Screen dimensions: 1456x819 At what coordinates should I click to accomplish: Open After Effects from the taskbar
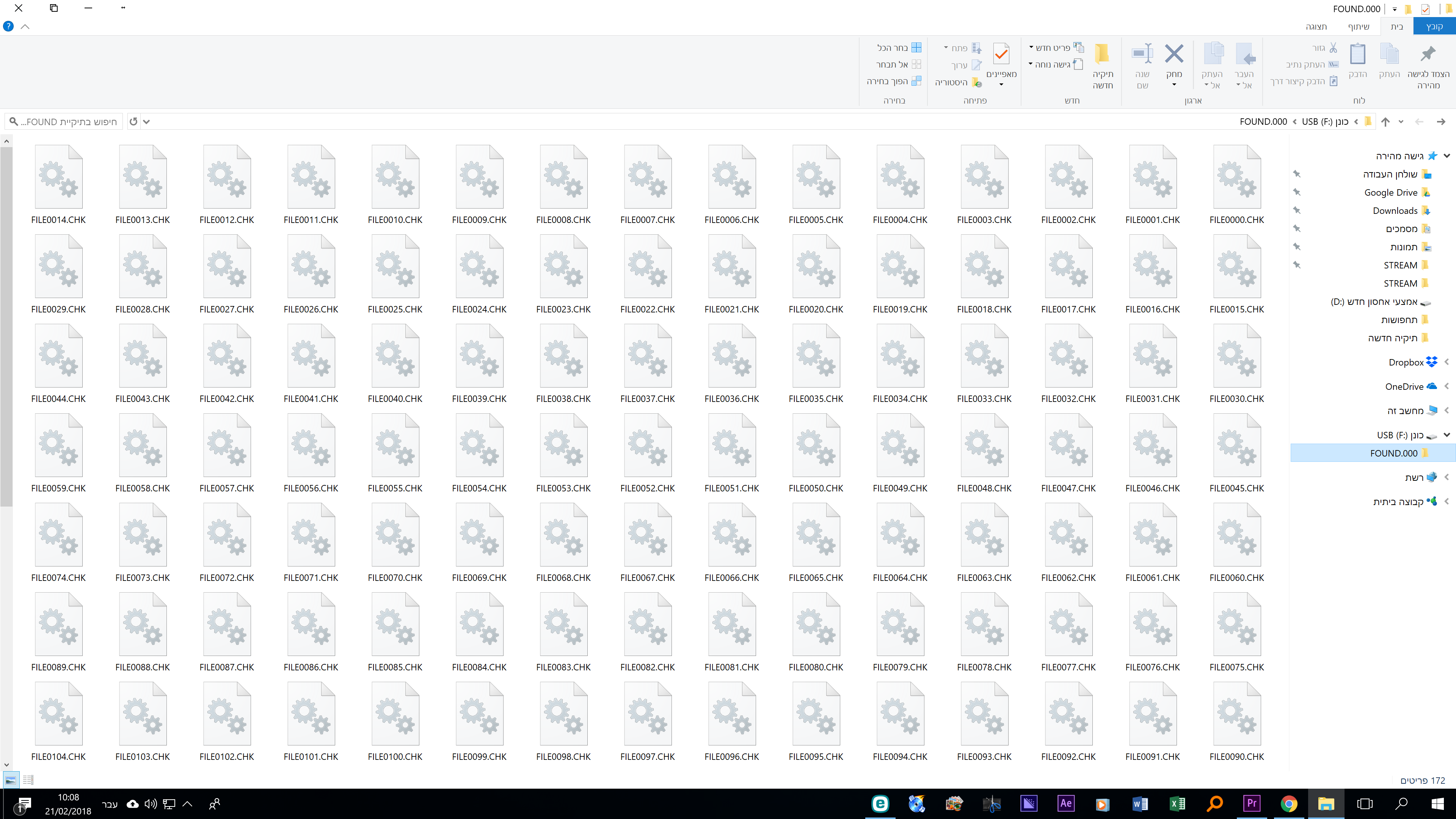click(1066, 803)
